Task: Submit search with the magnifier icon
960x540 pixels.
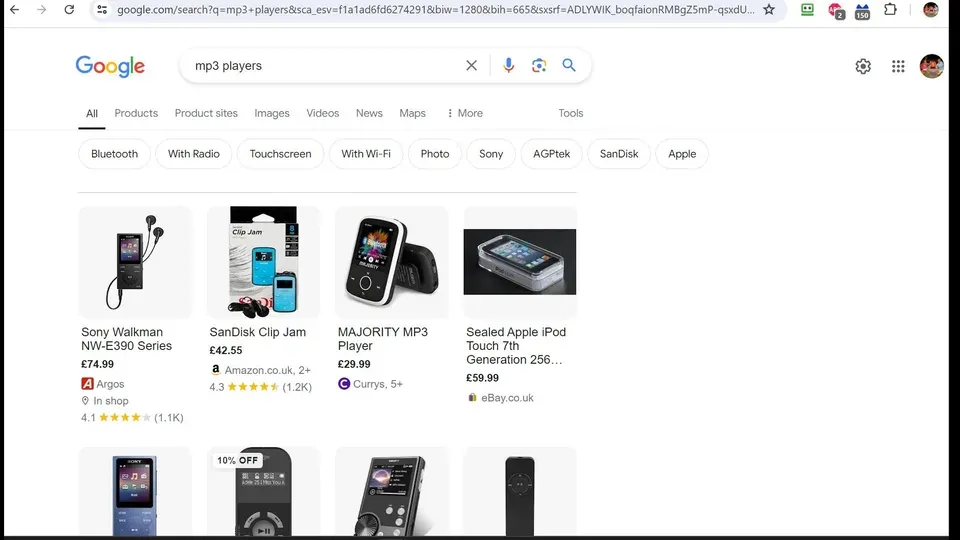Action: tap(569, 65)
